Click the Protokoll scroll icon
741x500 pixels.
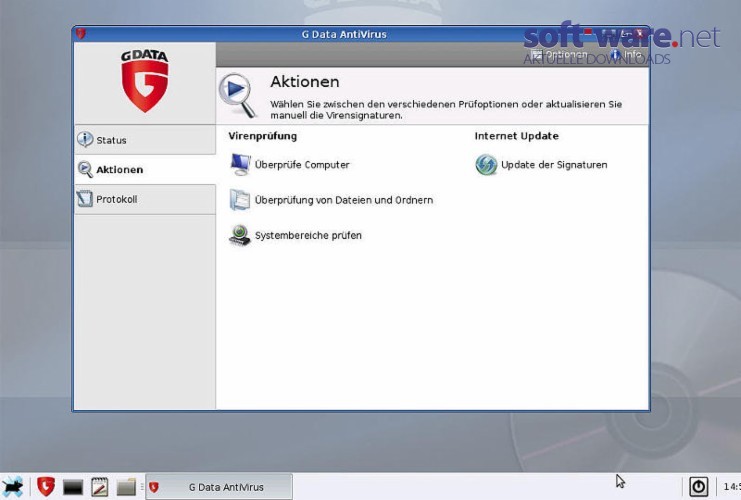[85, 198]
